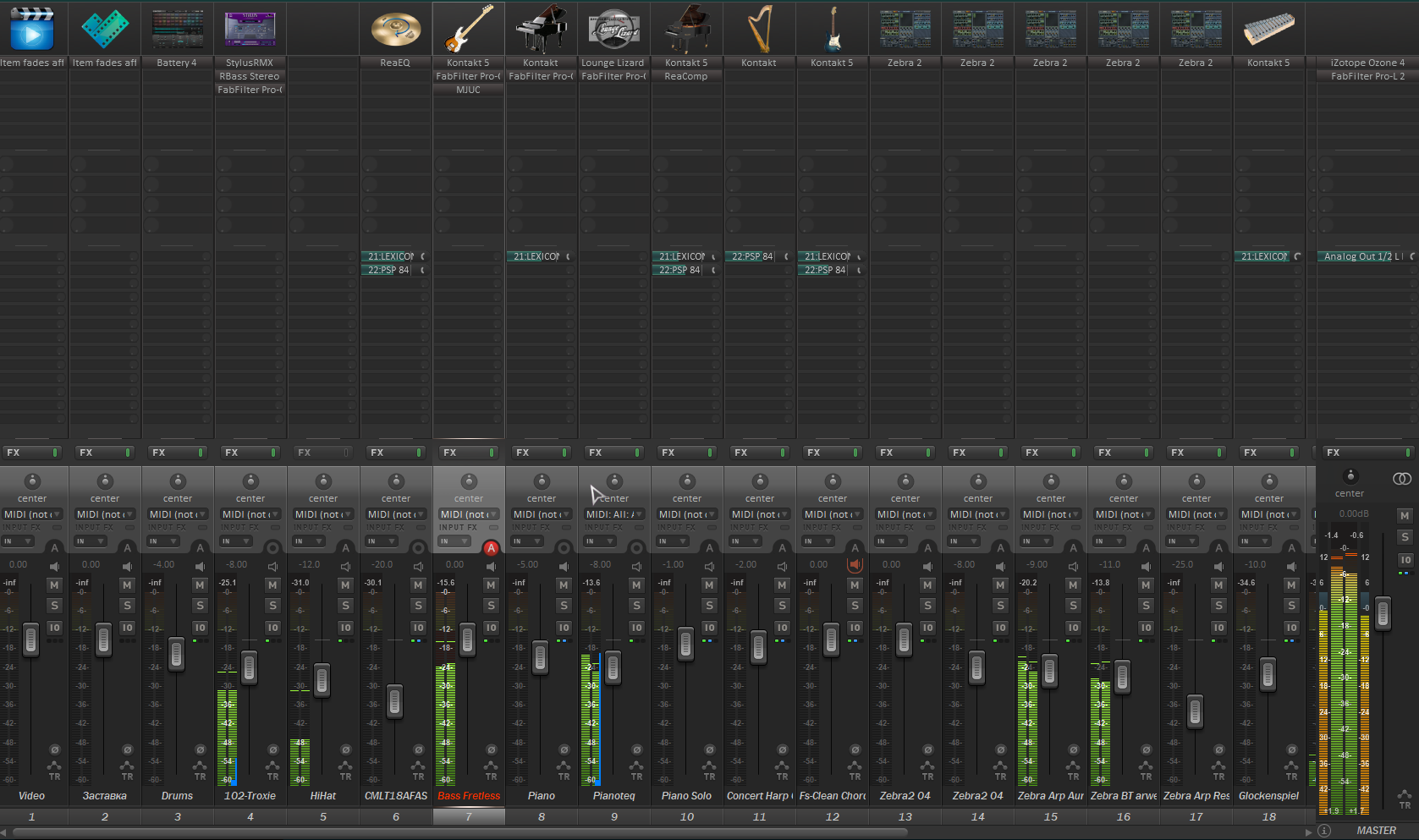This screenshot has width=1419, height=840.
Task: Click the horizontal mixer scrollbar
Action: point(457,832)
